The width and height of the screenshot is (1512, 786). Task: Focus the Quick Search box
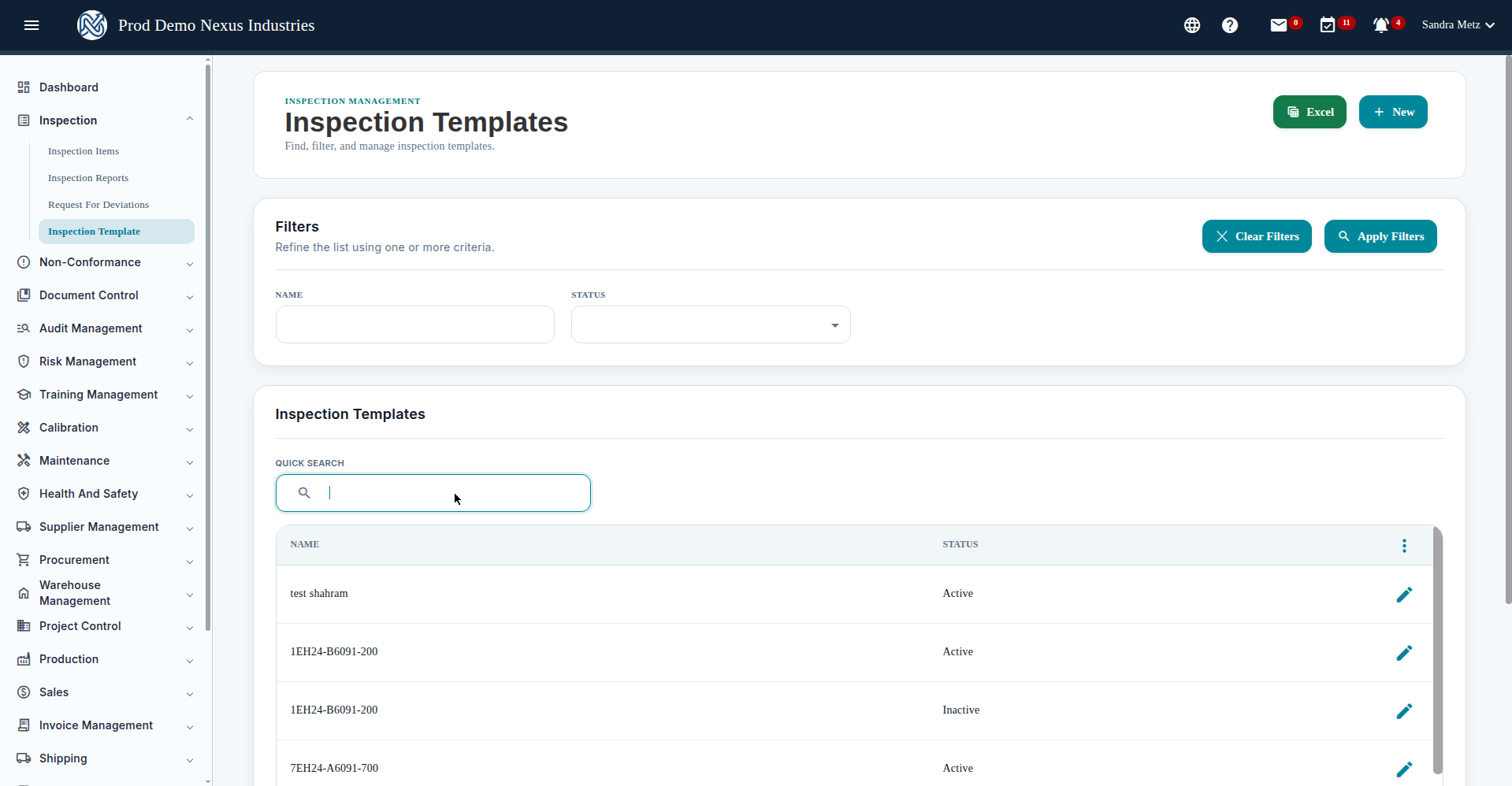[433, 493]
